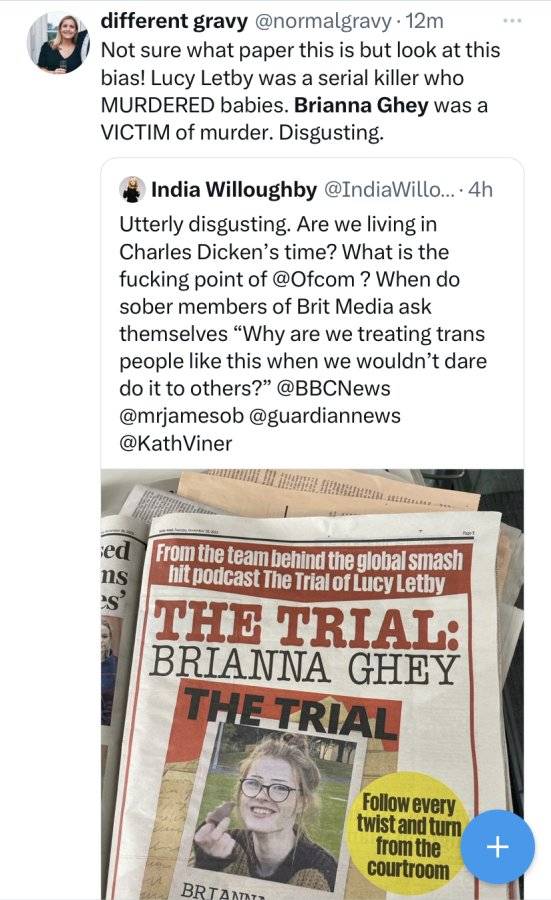The width and height of the screenshot is (551, 900).
Task: Open the three-dot more options menu
Action: click(511, 21)
